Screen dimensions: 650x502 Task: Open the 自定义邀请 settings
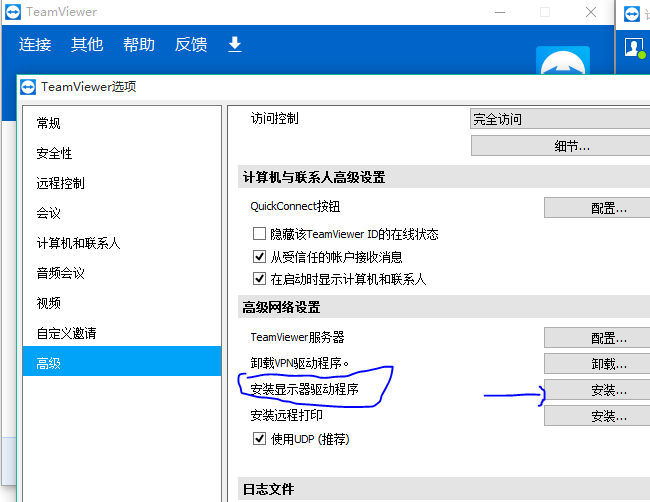tap(122, 333)
